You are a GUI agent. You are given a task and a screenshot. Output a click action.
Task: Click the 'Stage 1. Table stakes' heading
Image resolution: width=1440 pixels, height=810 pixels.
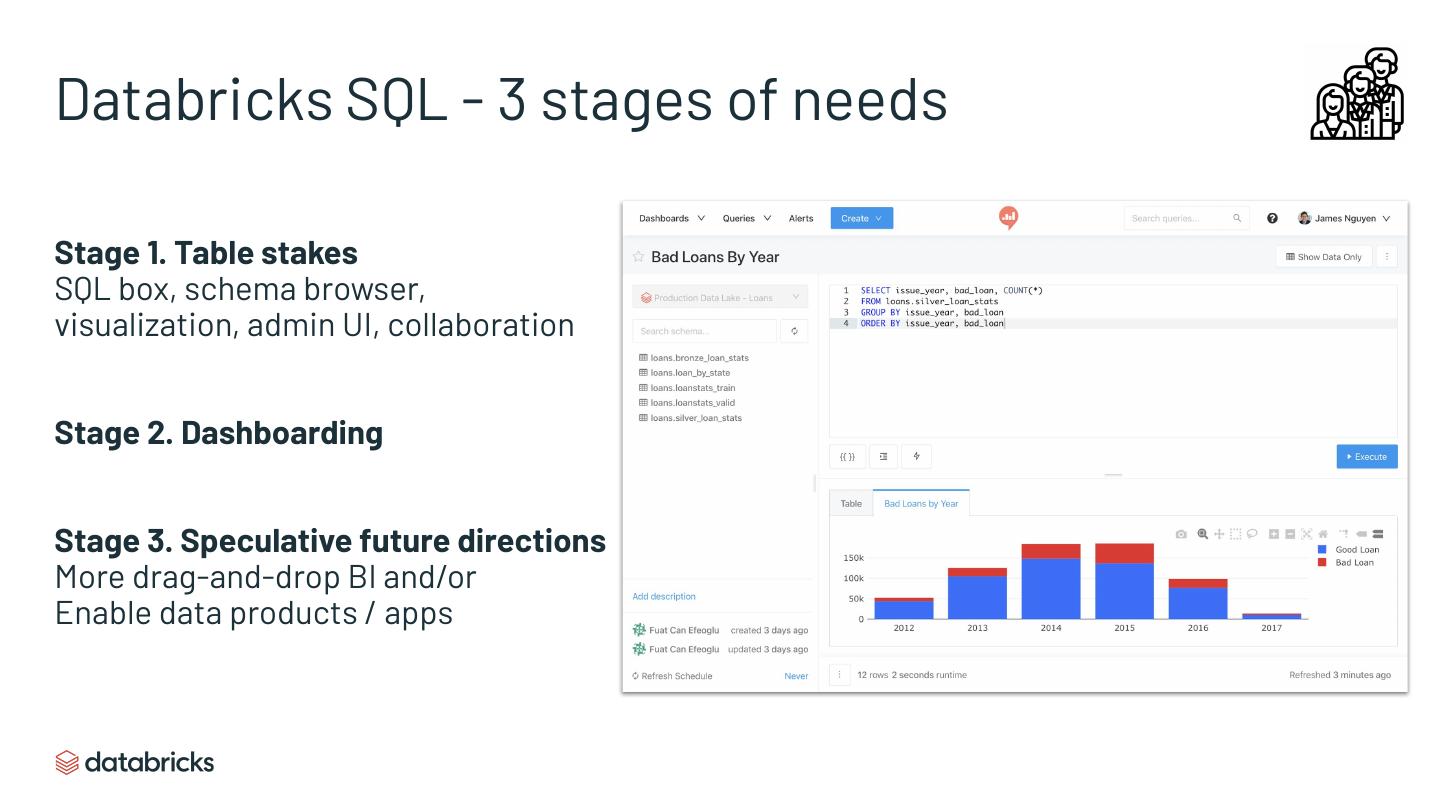206,253
